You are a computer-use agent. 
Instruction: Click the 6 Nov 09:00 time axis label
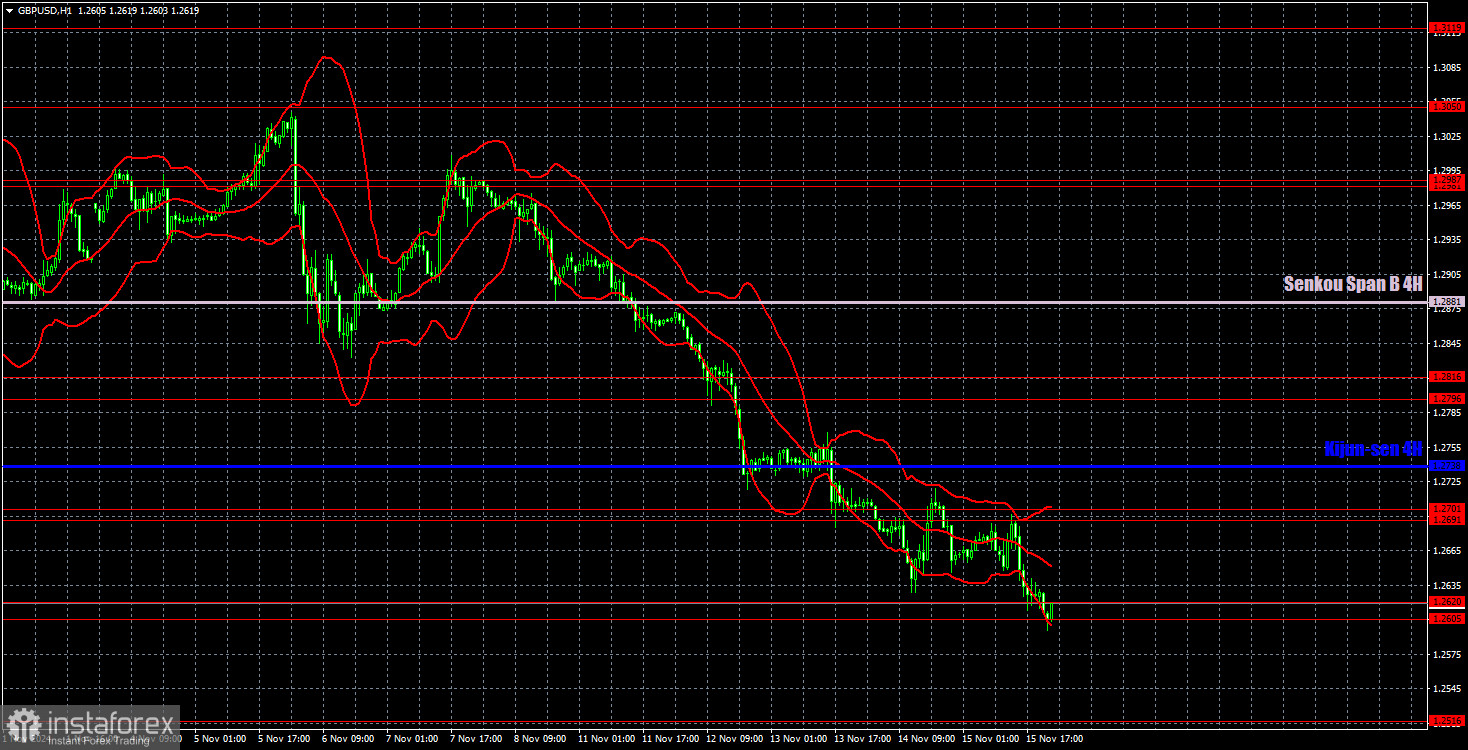pos(346,739)
